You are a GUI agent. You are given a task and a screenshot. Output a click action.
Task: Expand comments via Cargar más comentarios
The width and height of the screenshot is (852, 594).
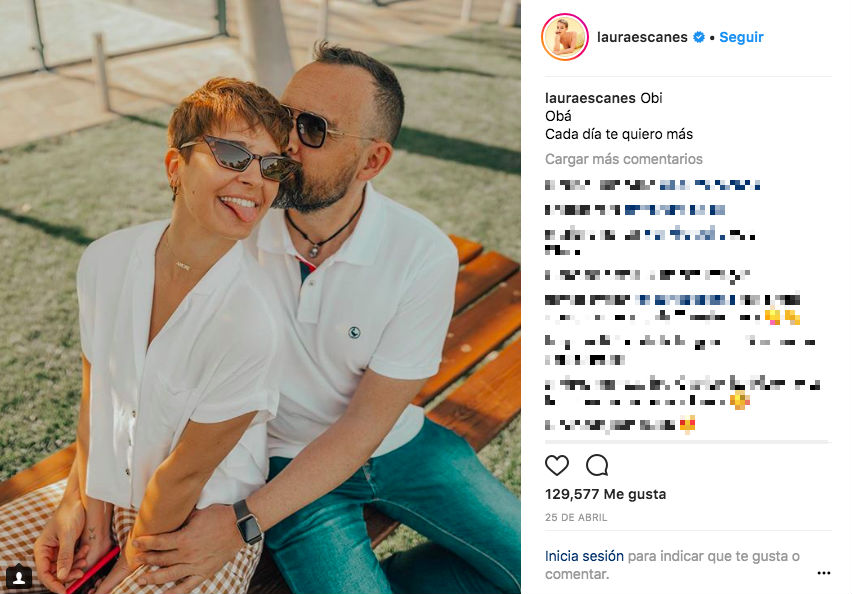coord(624,159)
